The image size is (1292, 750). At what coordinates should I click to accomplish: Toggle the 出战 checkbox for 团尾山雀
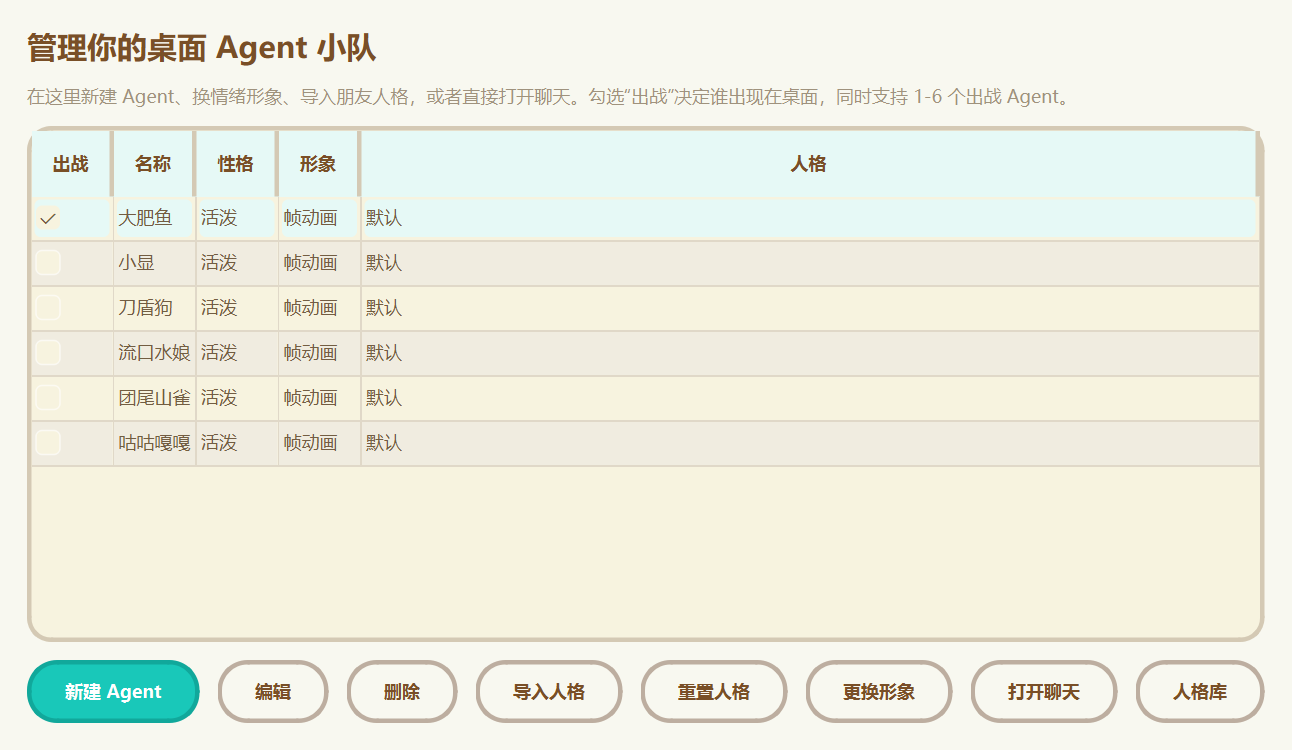click(x=48, y=398)
